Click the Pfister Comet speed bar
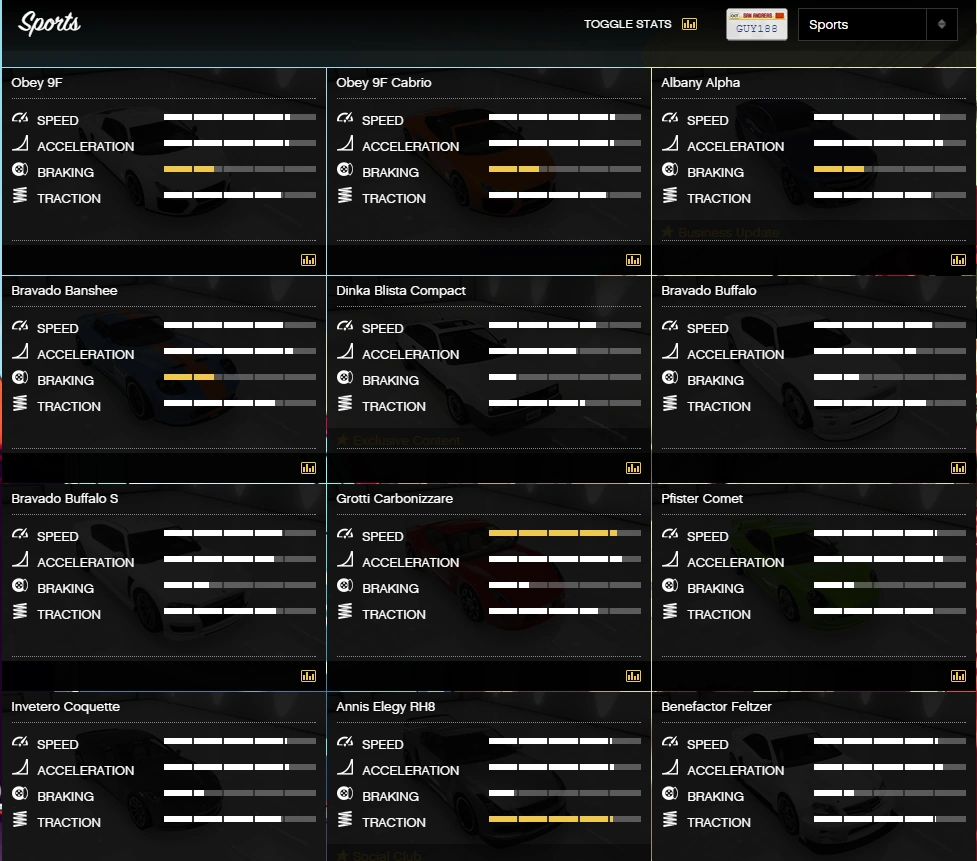The height and width of the screenshot is (861, 977). coord(890,533)
